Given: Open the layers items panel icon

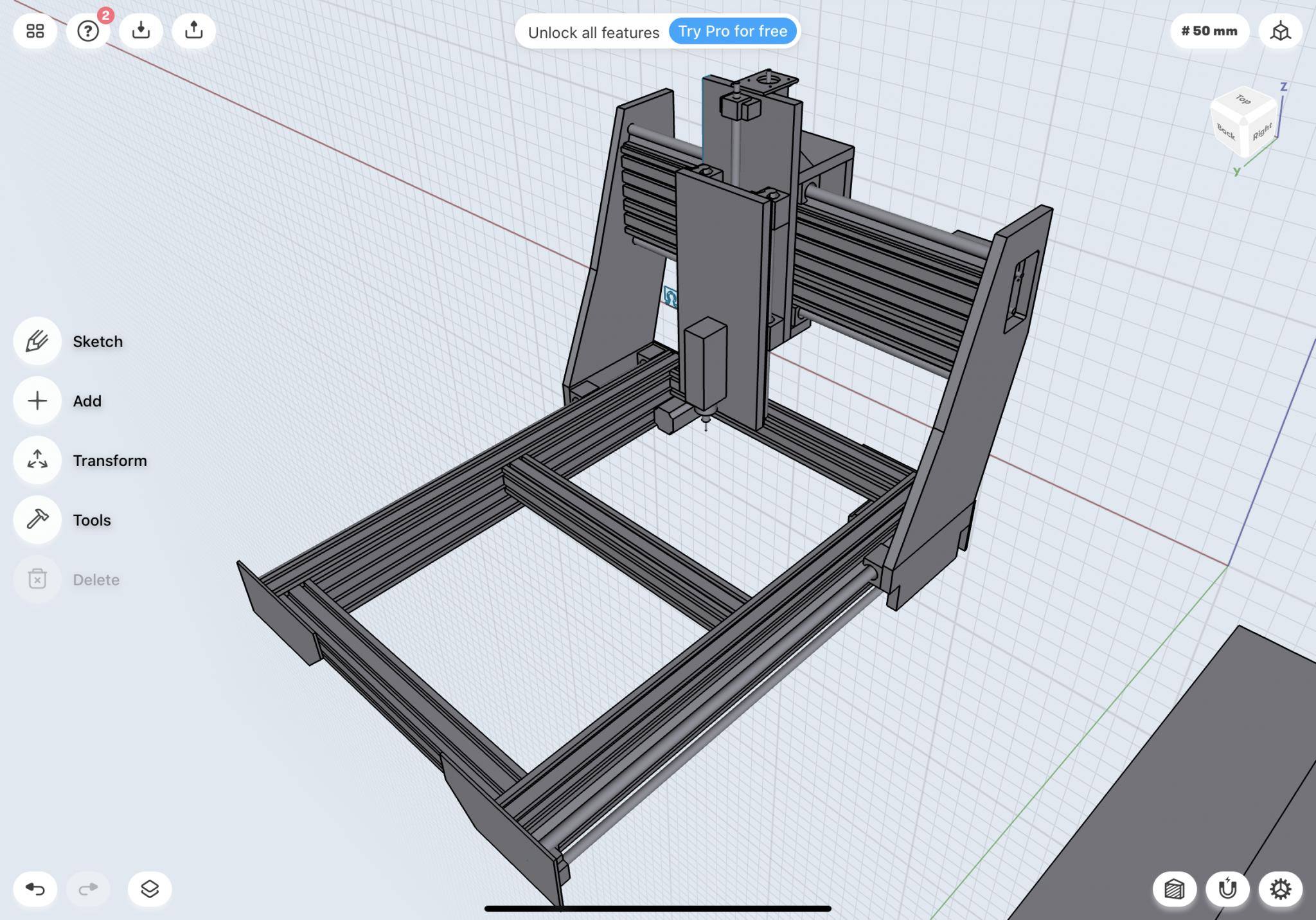Looking at the screenshot, I should point(149,889).
